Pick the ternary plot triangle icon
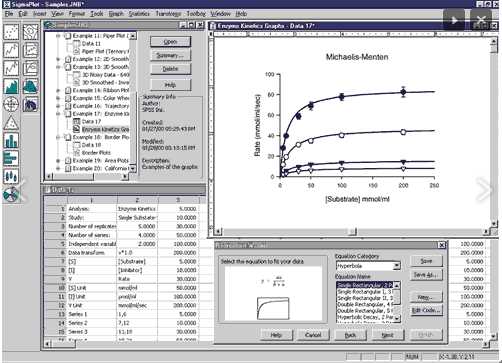This screenshot has width=502, height=363. 11,122
